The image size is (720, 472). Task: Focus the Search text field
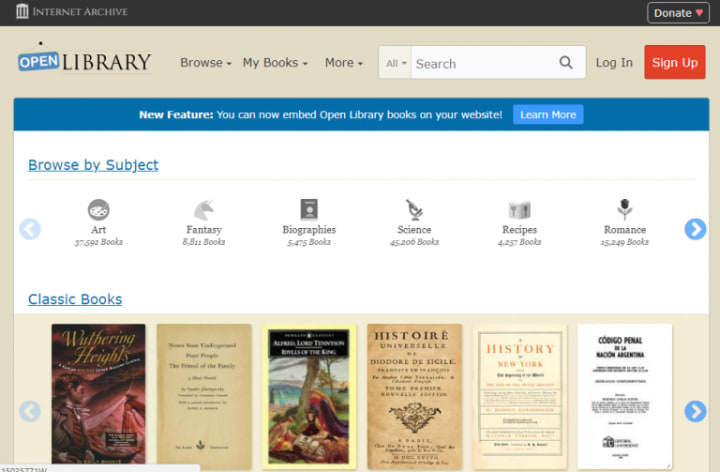click(x=484, y=63)
